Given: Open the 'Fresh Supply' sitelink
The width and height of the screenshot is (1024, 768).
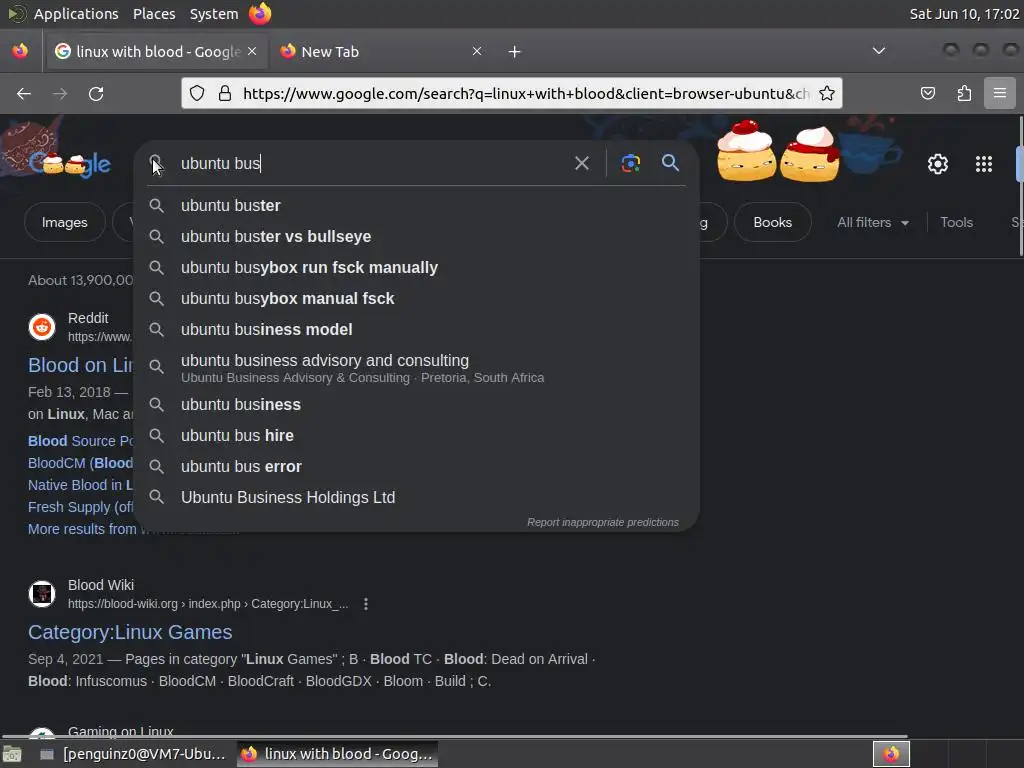Looking at the screenshot, I should 80,507.
